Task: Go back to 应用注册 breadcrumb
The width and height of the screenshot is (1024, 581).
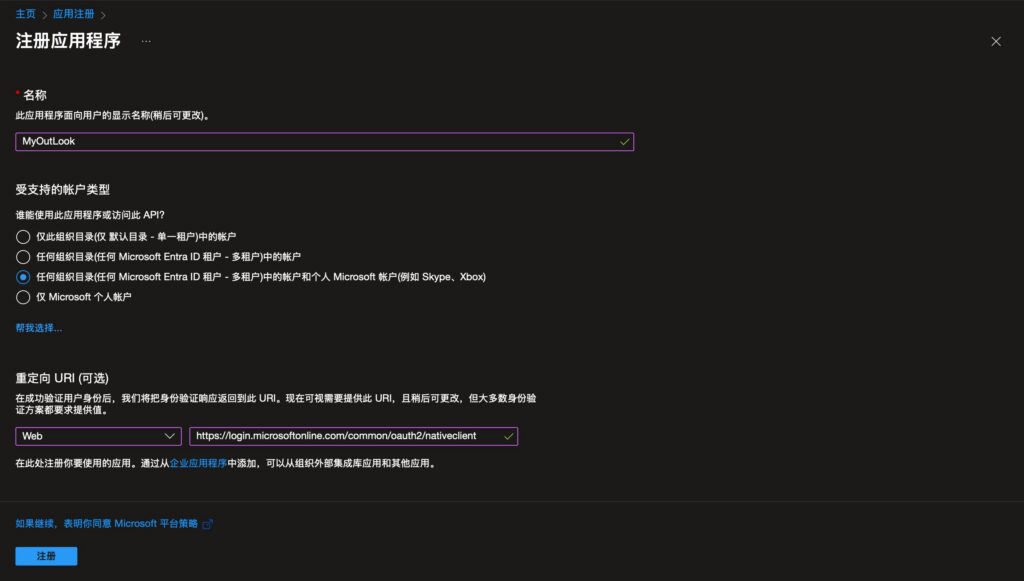Action: [x=74, y=14]
